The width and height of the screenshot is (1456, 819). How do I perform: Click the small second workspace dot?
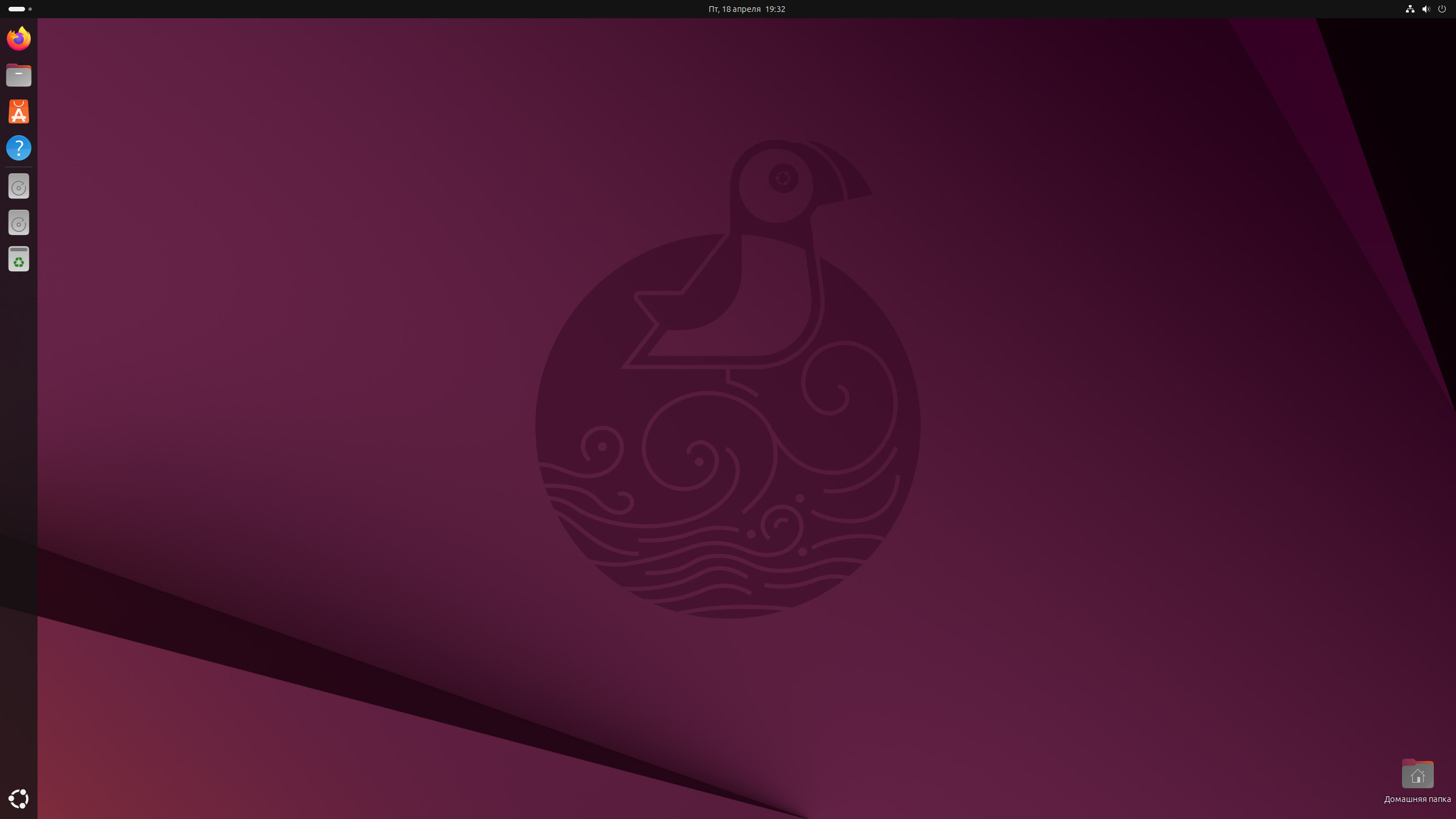(30, 9)
